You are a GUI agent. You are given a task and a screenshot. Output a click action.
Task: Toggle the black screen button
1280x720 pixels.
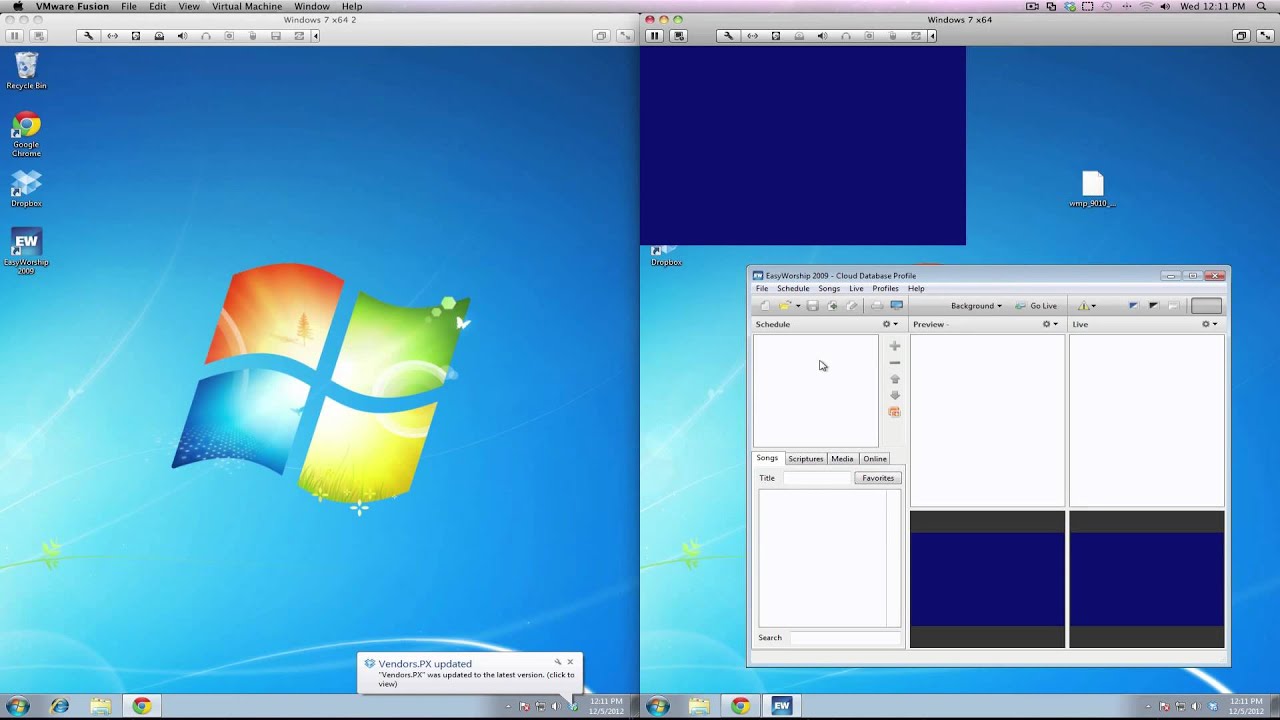(1153, 306)
